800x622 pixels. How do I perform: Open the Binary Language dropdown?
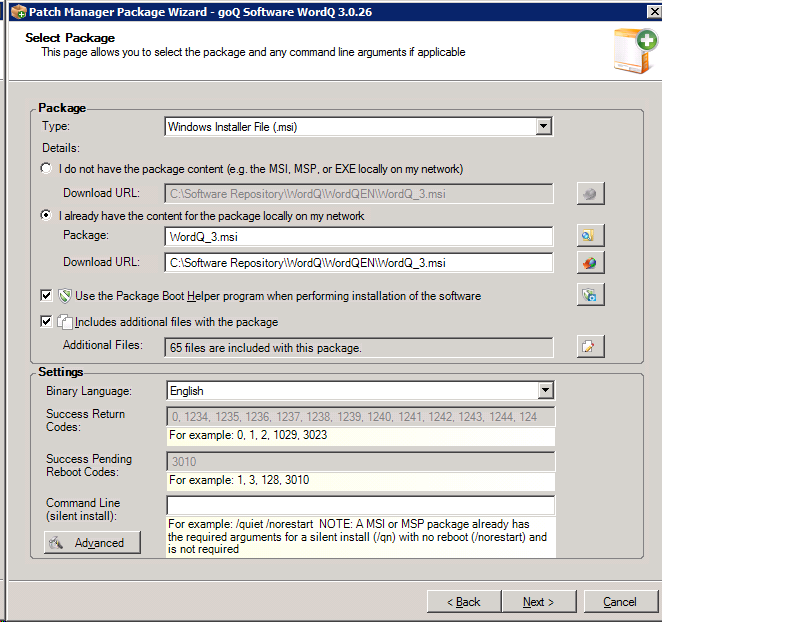click(x=545, y=391)
